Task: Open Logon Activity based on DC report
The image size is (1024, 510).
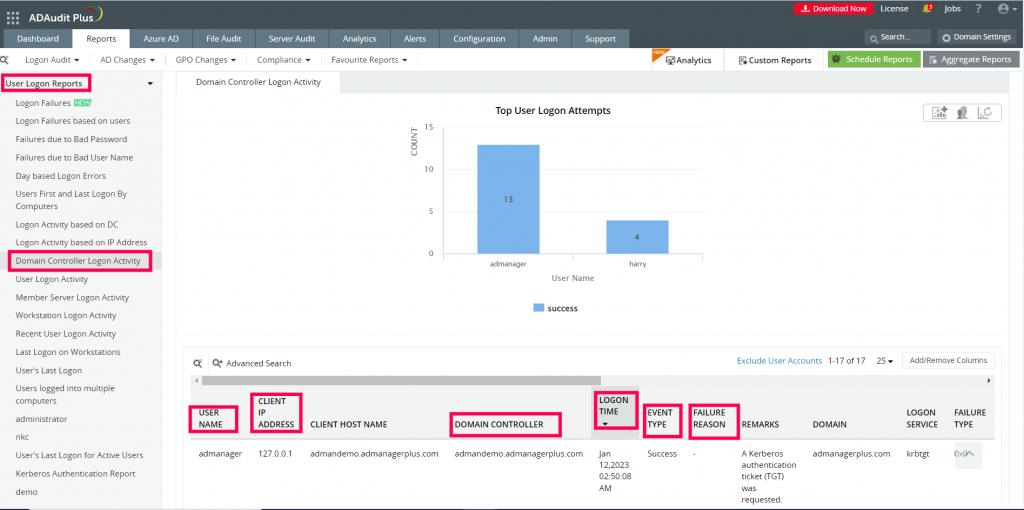Action: (x=67, y=224)
